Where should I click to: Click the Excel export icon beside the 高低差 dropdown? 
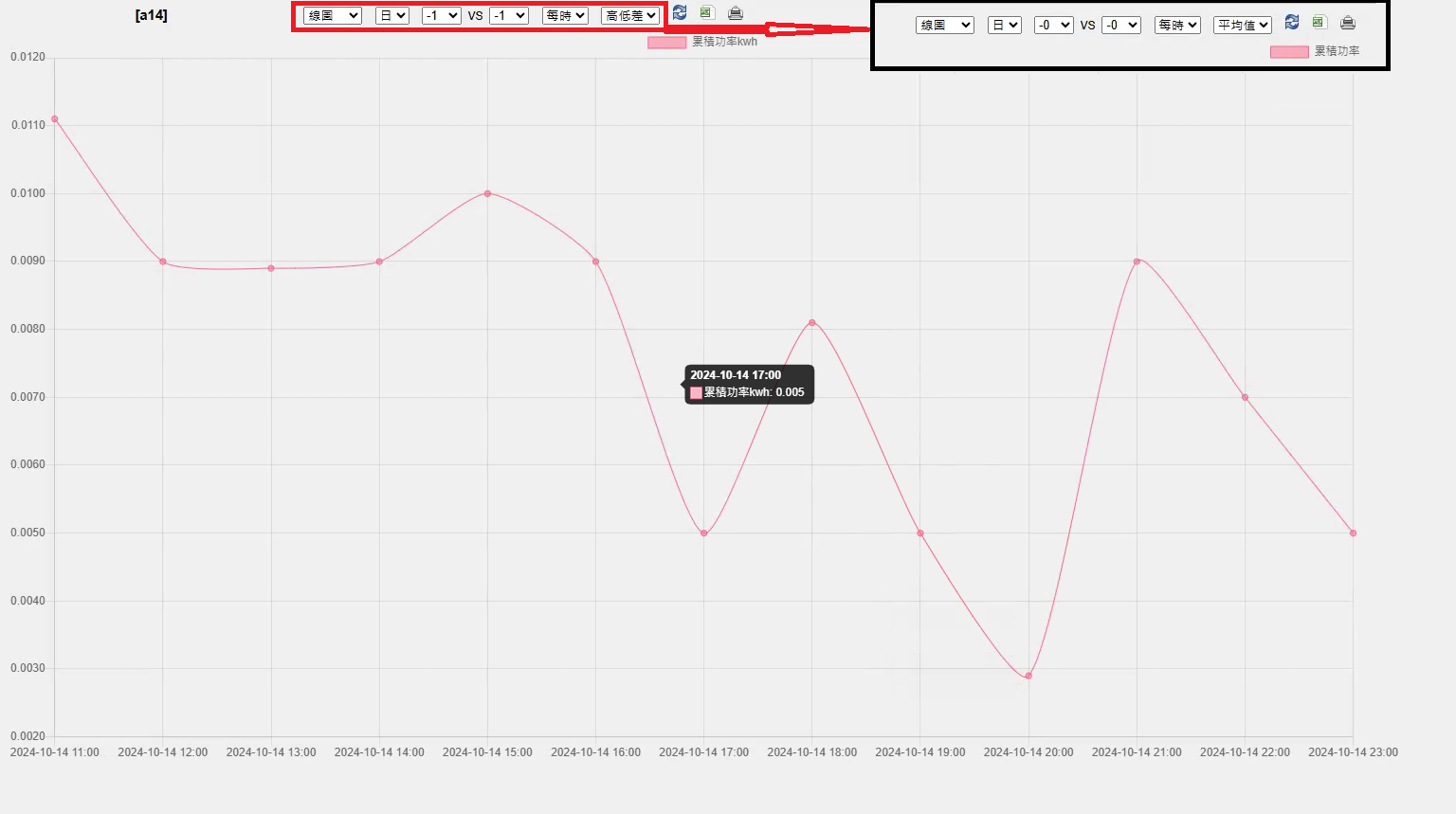point(706,12)
